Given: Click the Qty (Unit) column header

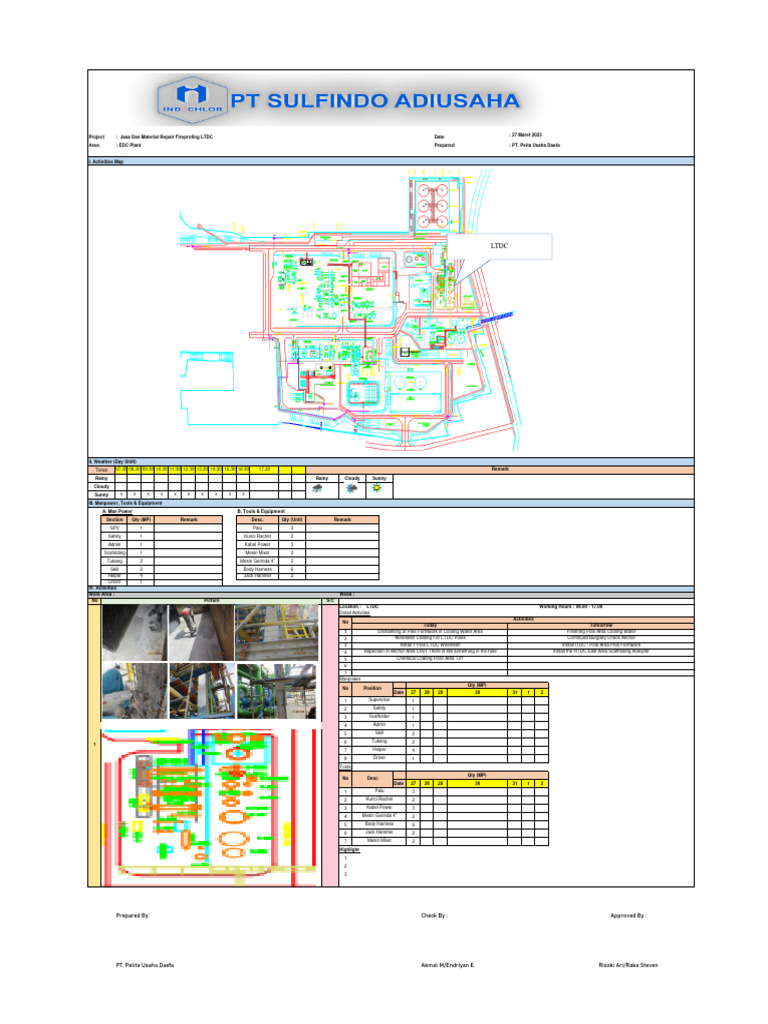Looking at the screenshot, I should click(292, 520).
